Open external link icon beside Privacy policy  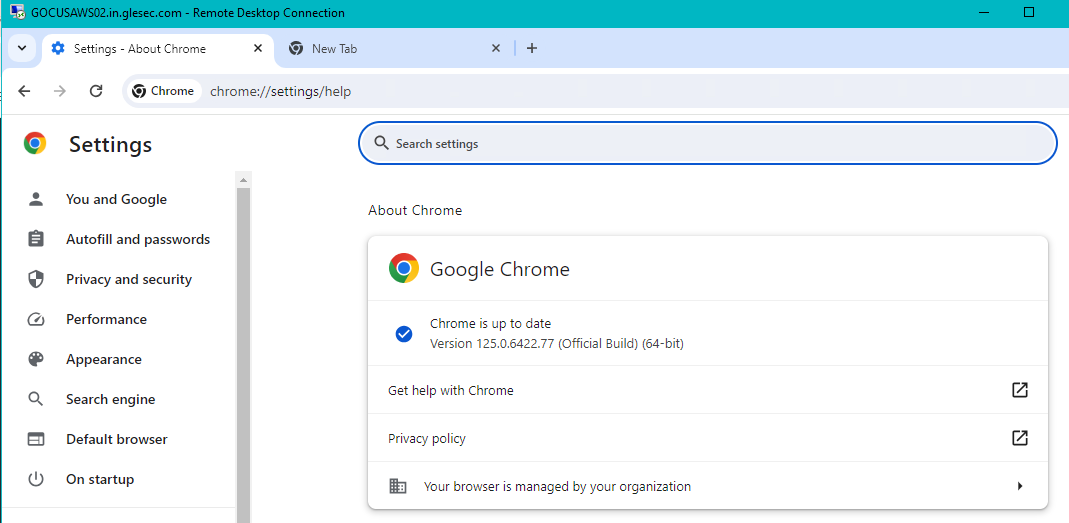[x=1019, y=438]
